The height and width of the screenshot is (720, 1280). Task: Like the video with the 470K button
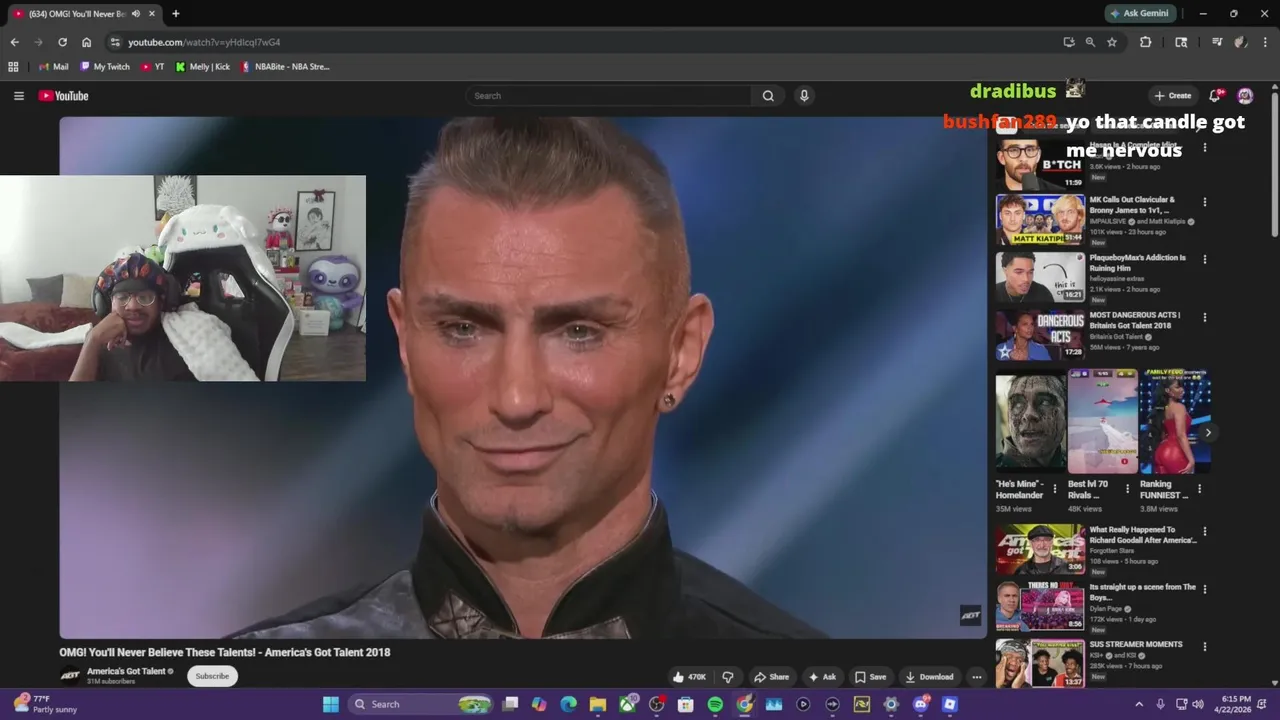[689, 677]
